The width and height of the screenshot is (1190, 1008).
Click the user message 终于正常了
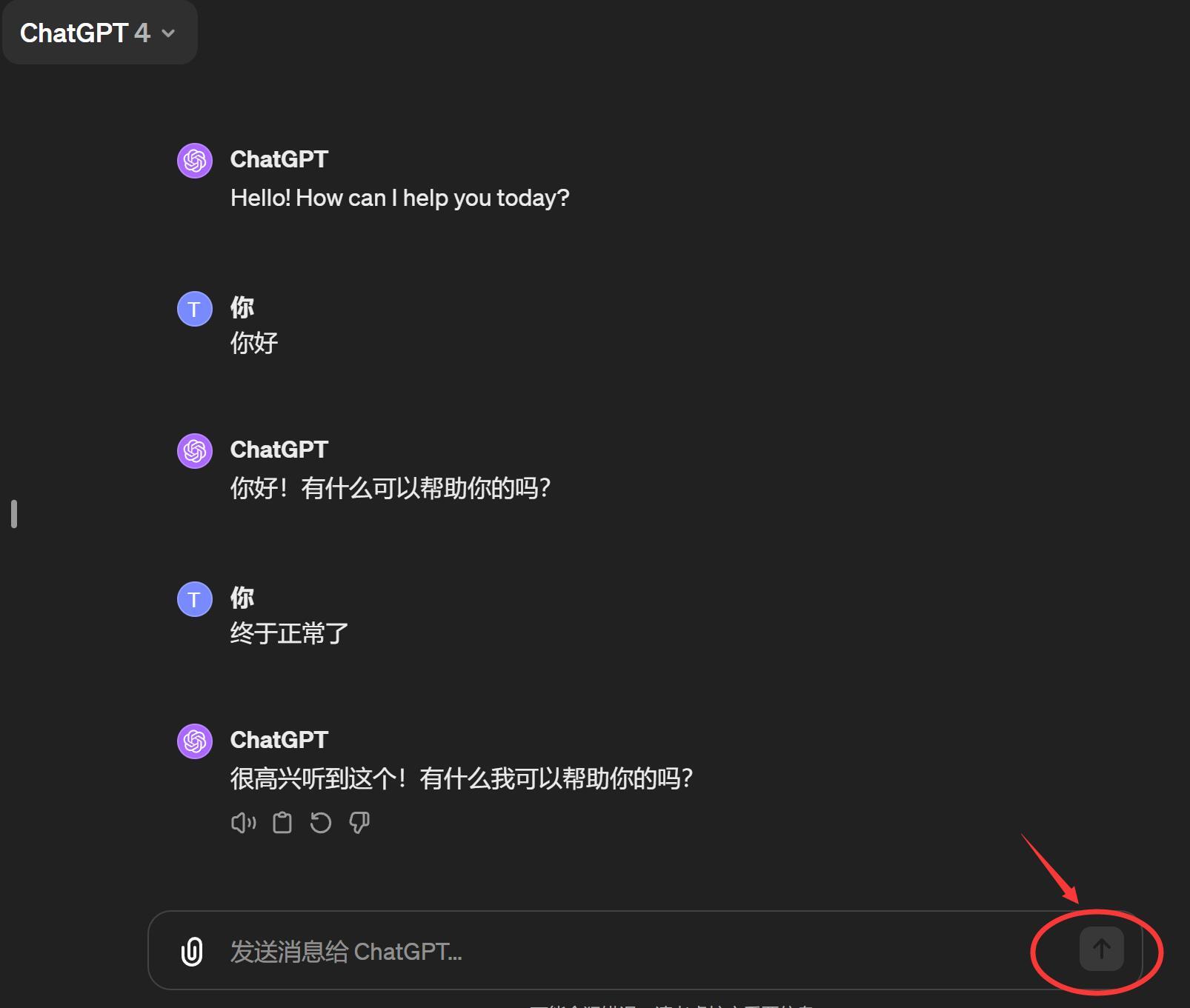pyautogui.click(x=289, y=634)
